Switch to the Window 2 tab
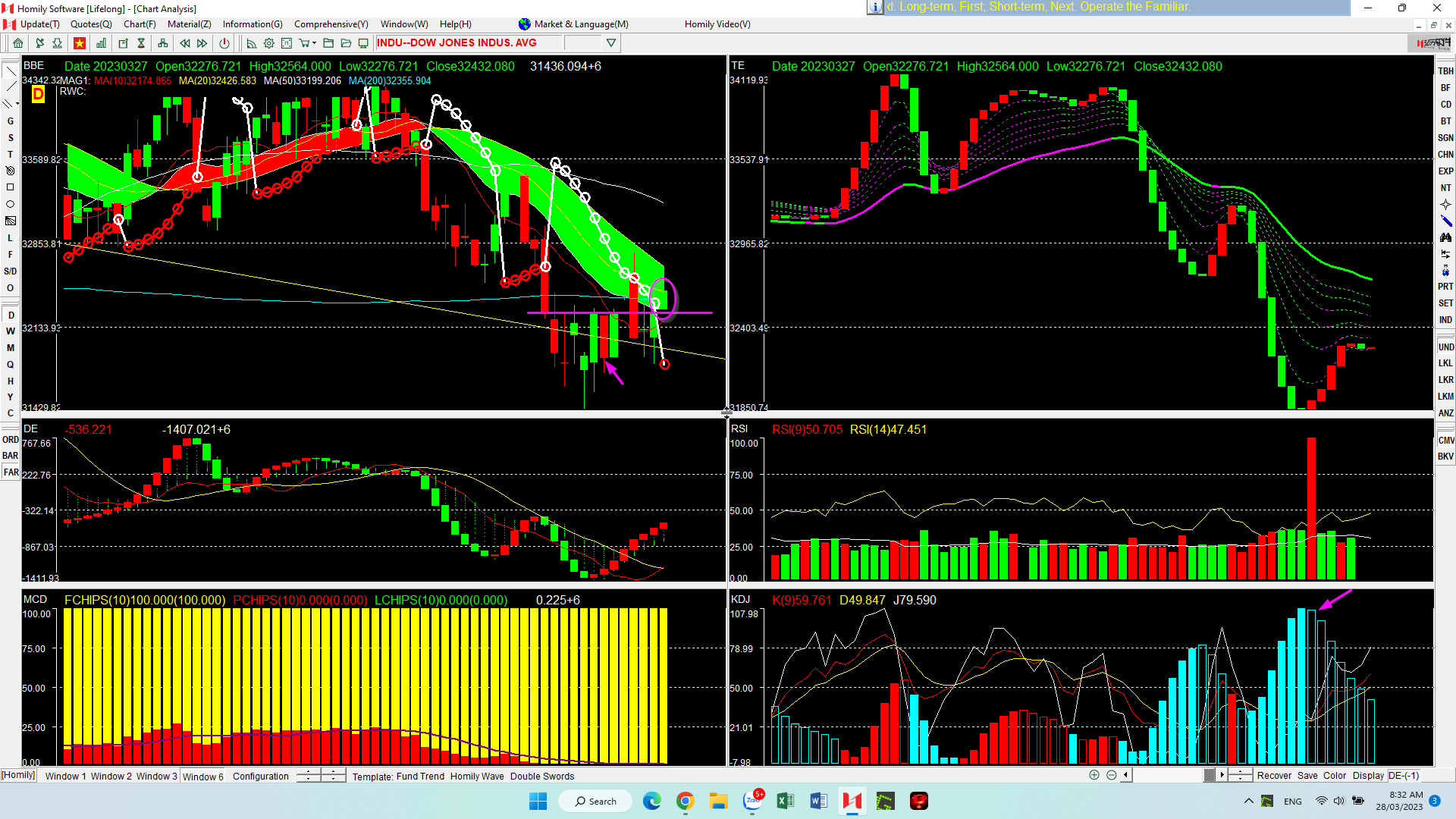 [111, 776]
